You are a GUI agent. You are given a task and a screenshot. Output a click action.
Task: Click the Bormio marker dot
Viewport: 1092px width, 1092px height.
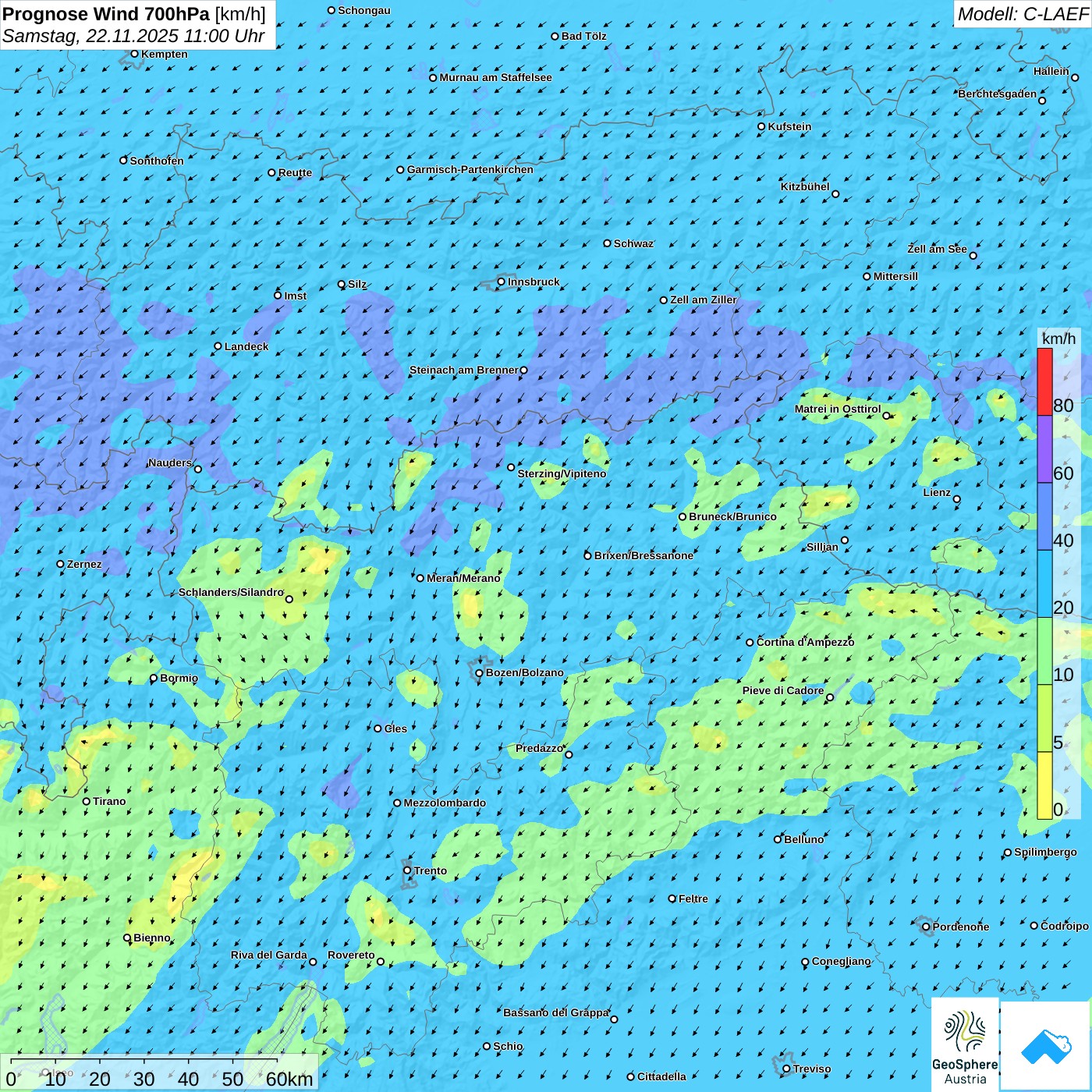(x=154, y=678)
